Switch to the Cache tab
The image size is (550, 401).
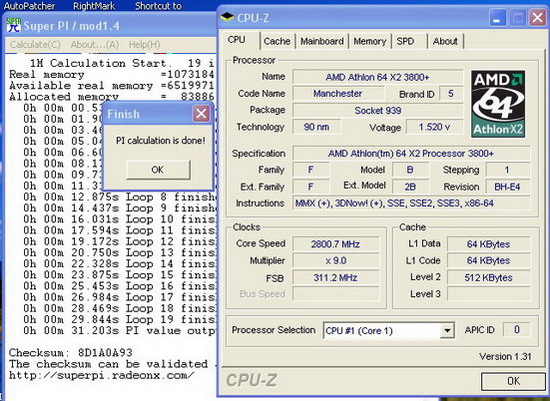coord(277,41)
